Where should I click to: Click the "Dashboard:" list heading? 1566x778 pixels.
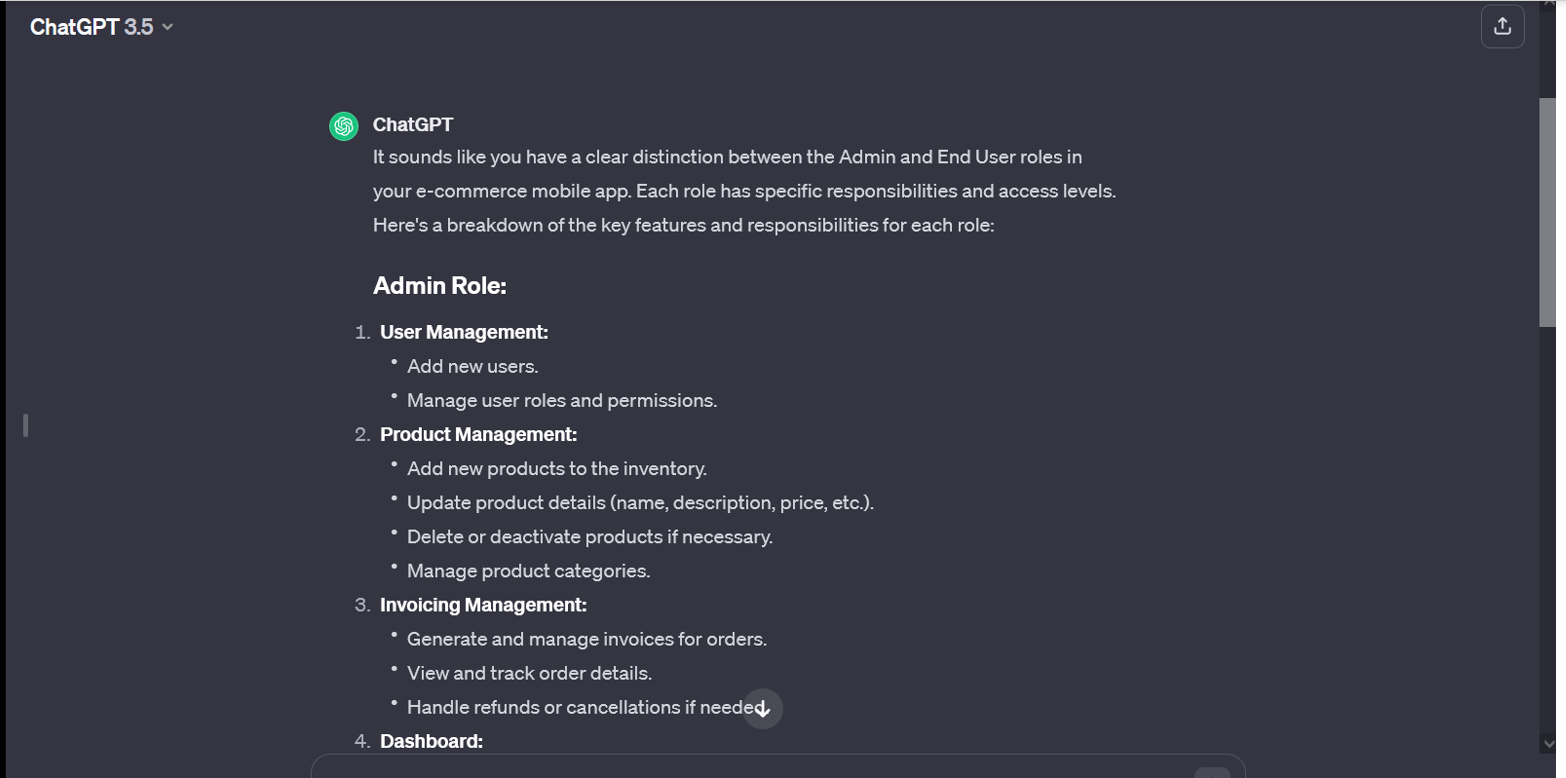pyautogui.click(x=431, y=741)
